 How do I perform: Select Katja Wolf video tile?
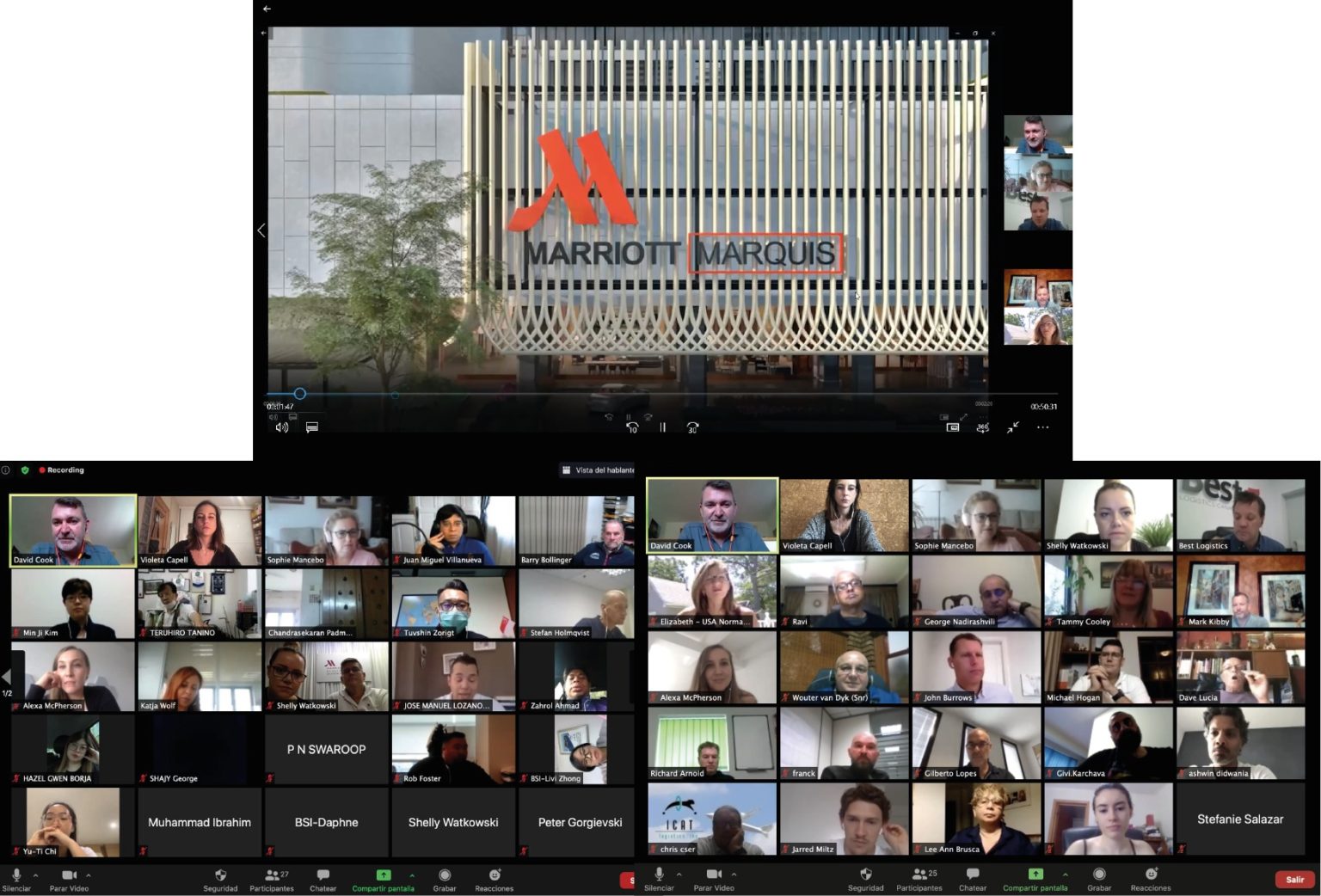click(x=200, y=677)
